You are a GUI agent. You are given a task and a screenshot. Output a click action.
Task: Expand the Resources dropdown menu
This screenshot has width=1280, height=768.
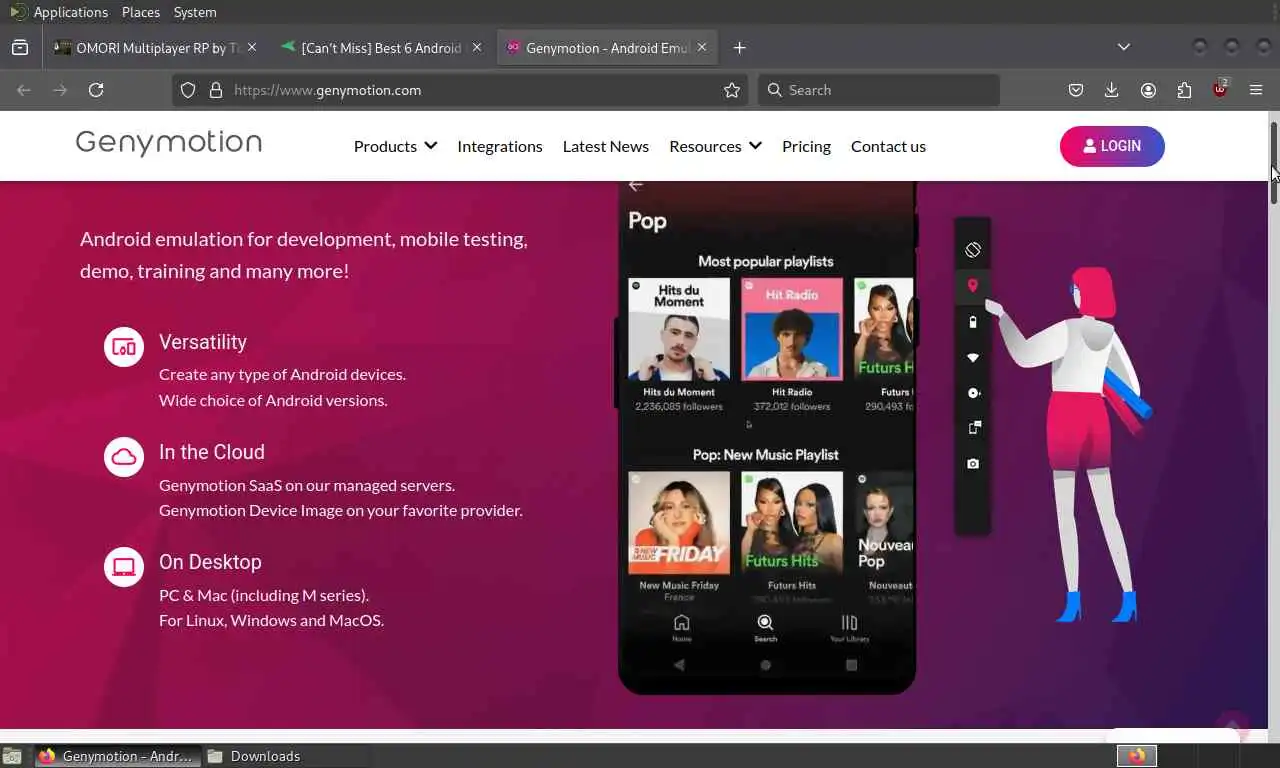715,146
